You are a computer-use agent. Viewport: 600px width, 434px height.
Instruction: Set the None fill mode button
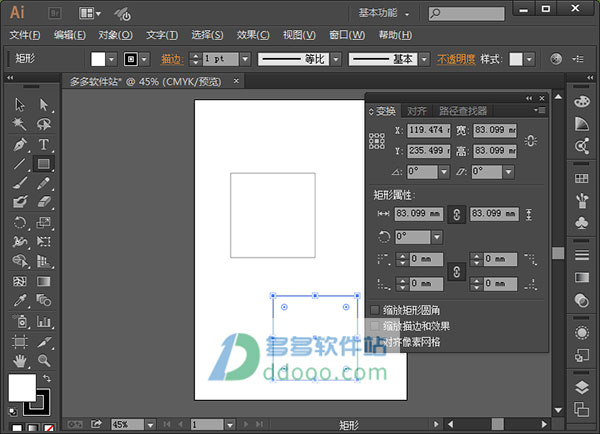click(x=49, y=428)
